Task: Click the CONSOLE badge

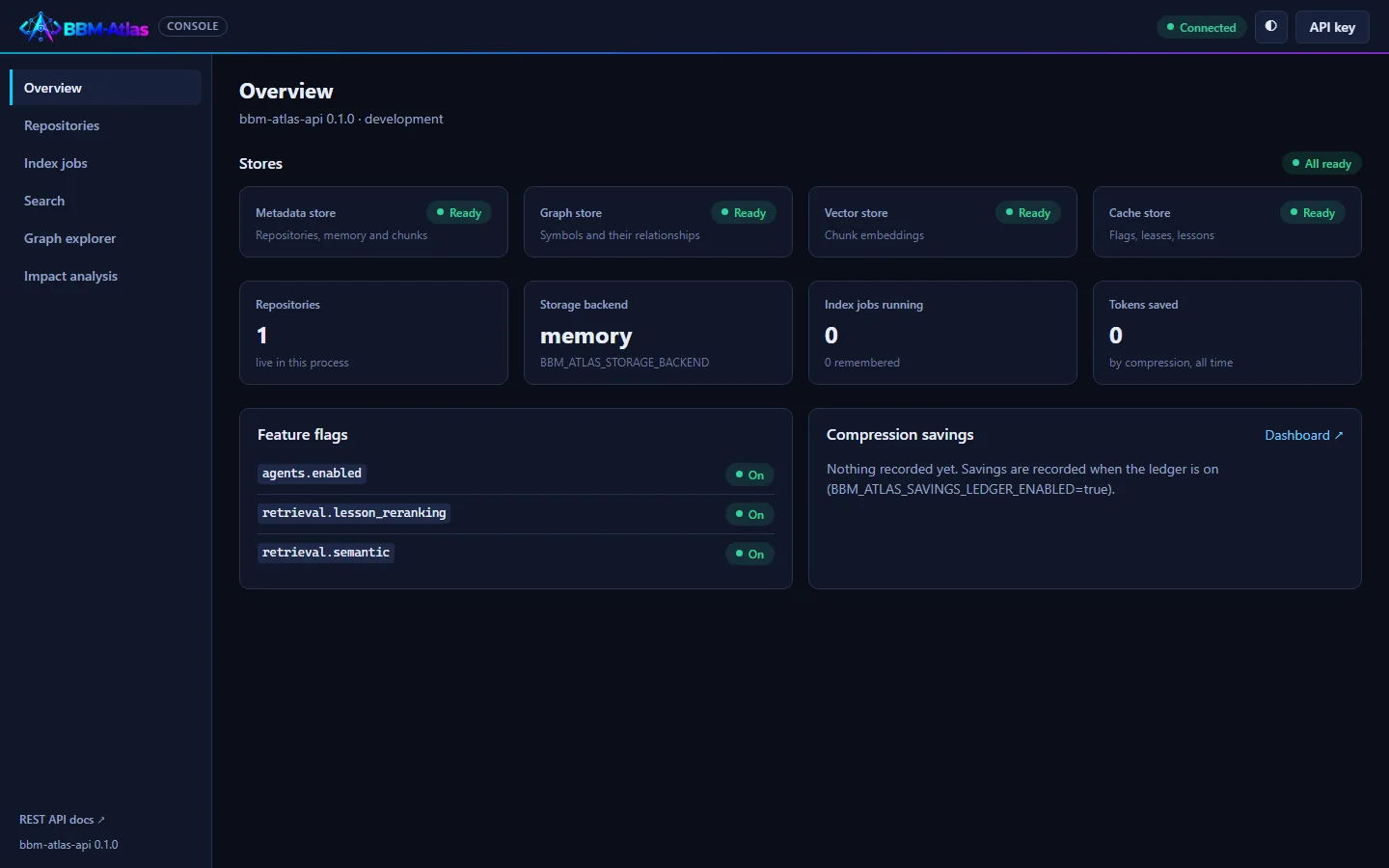Action: coord(193,26)
